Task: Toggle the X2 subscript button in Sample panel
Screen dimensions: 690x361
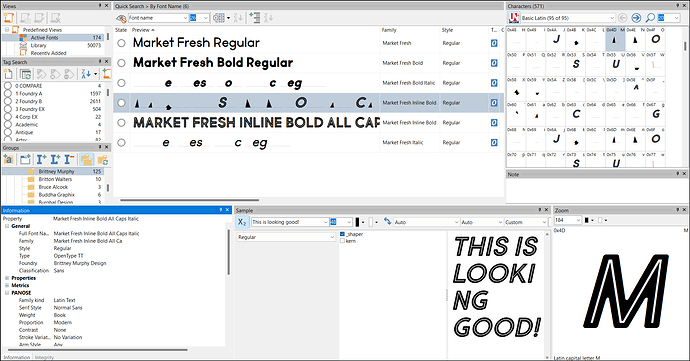Action: (242, 222)
